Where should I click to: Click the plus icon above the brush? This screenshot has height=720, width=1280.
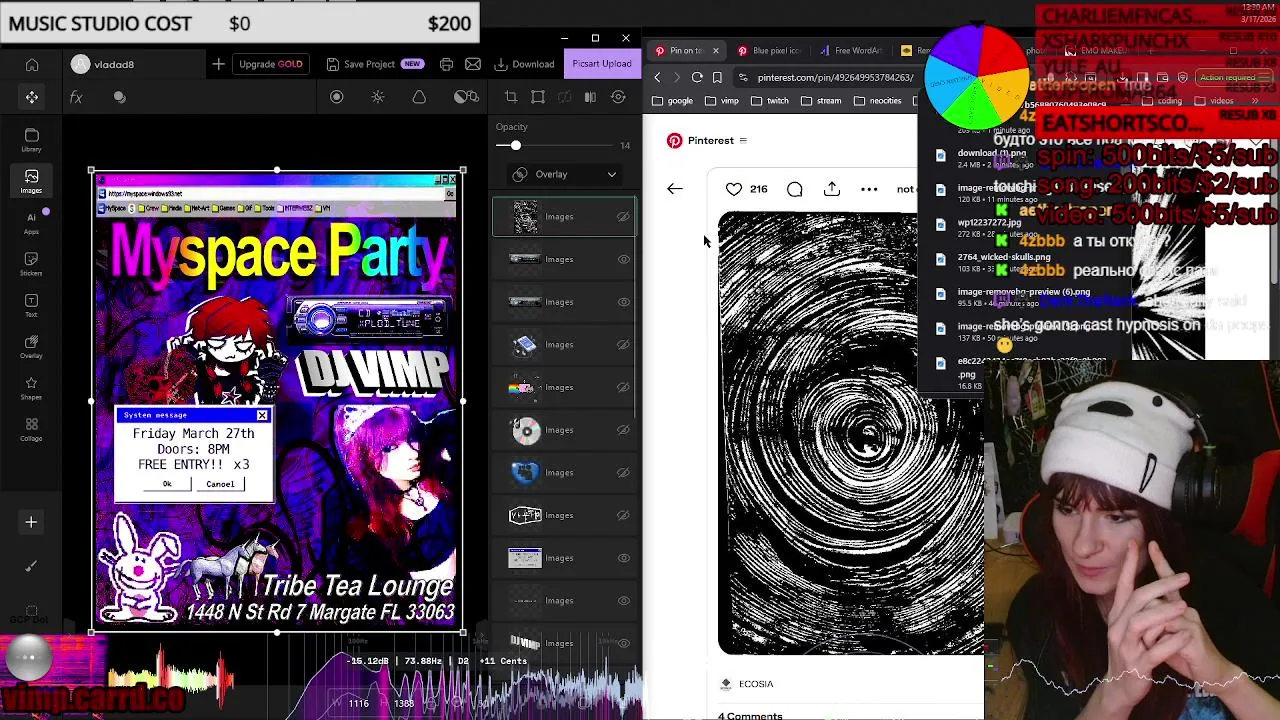click(x=31, y=522)
